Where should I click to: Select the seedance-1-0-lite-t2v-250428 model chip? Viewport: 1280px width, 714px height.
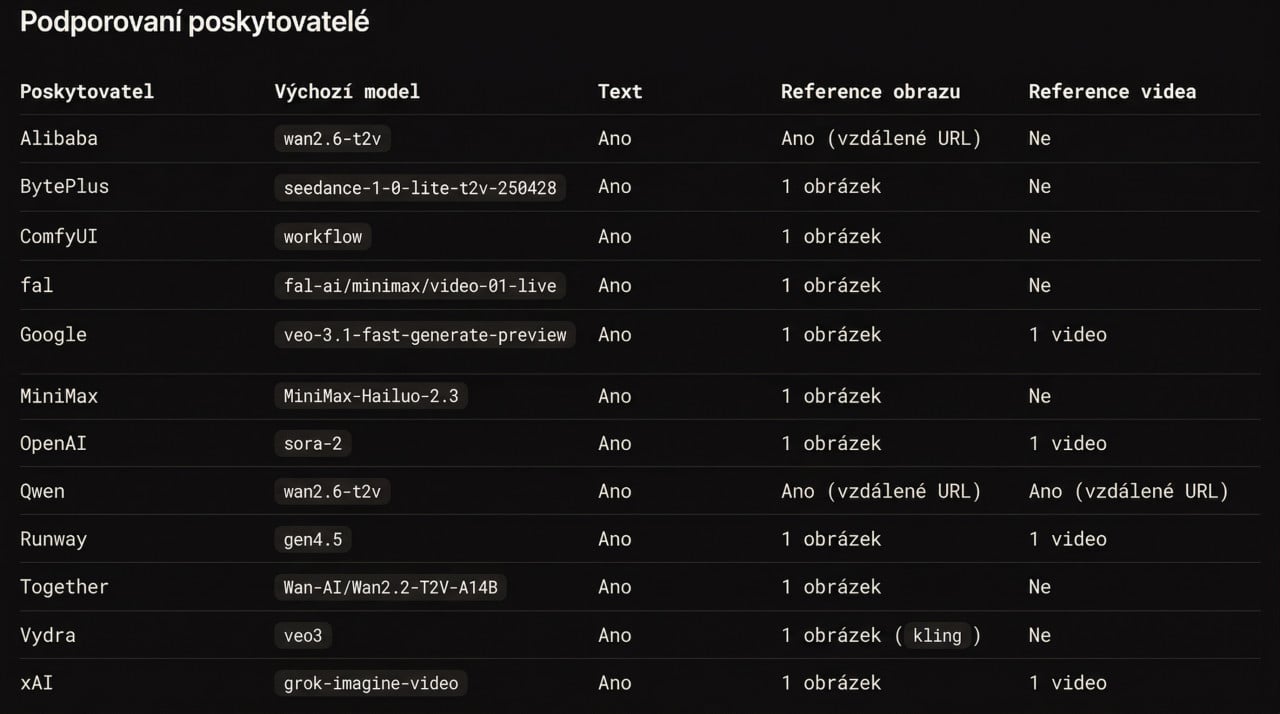[x=420, y=187]
